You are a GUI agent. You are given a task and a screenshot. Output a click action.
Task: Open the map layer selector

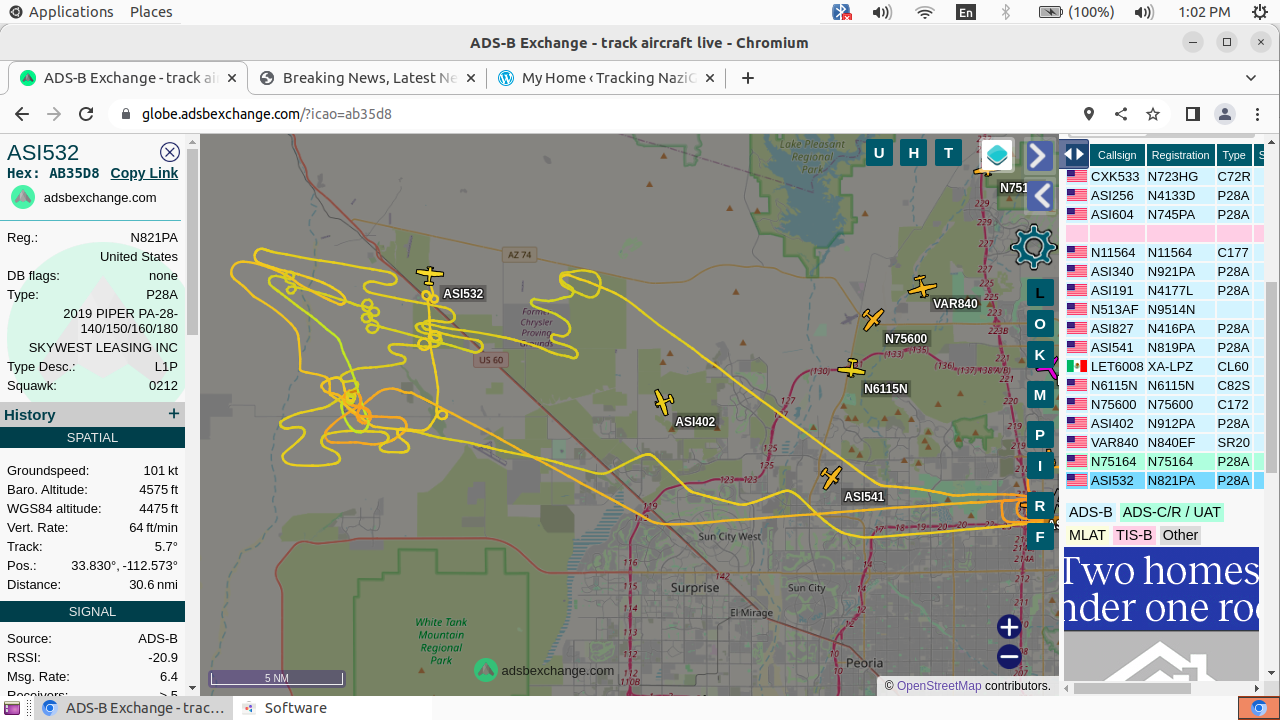pos(997,155)
